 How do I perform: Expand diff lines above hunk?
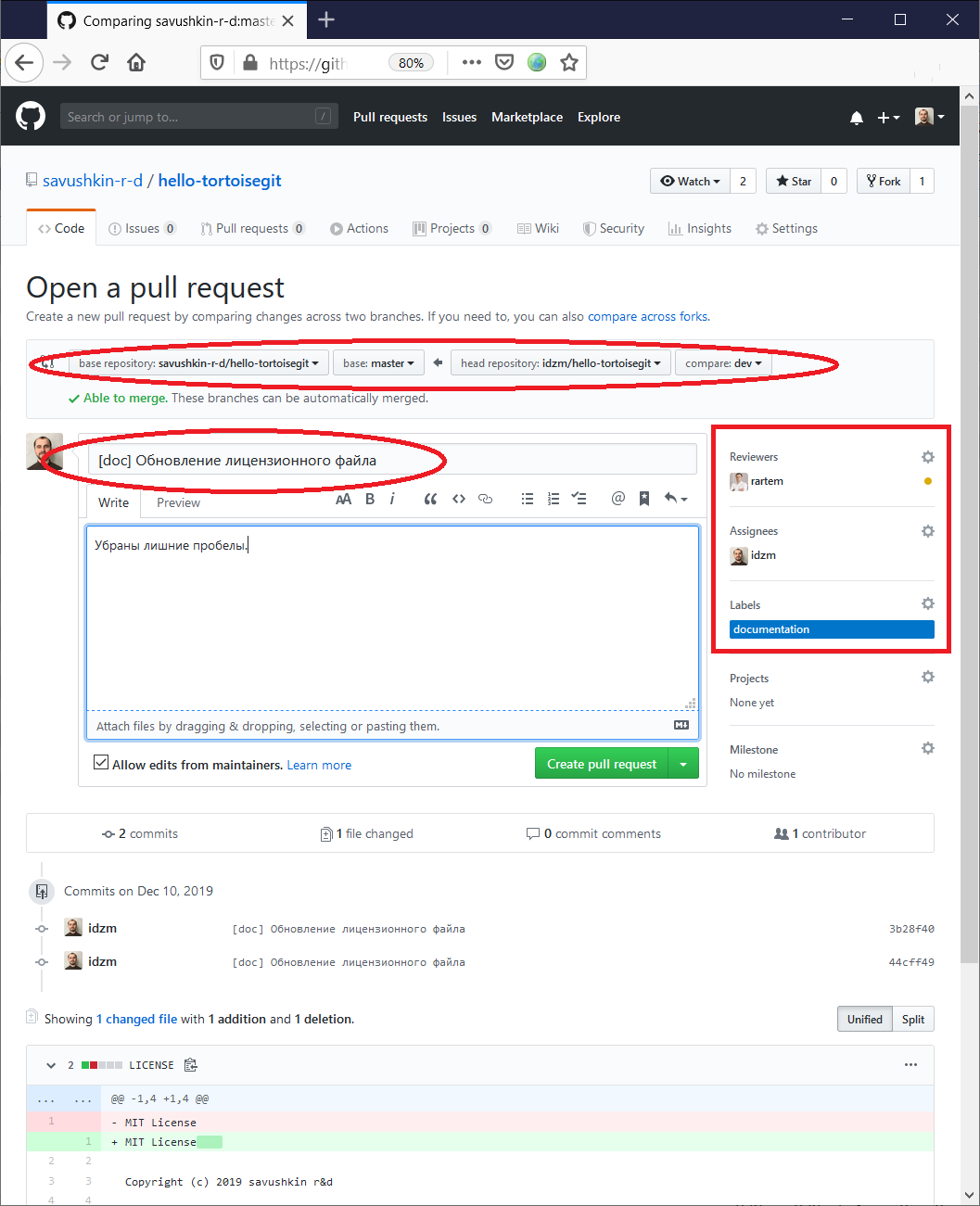pyautogui.click(x=64, y=1098)
